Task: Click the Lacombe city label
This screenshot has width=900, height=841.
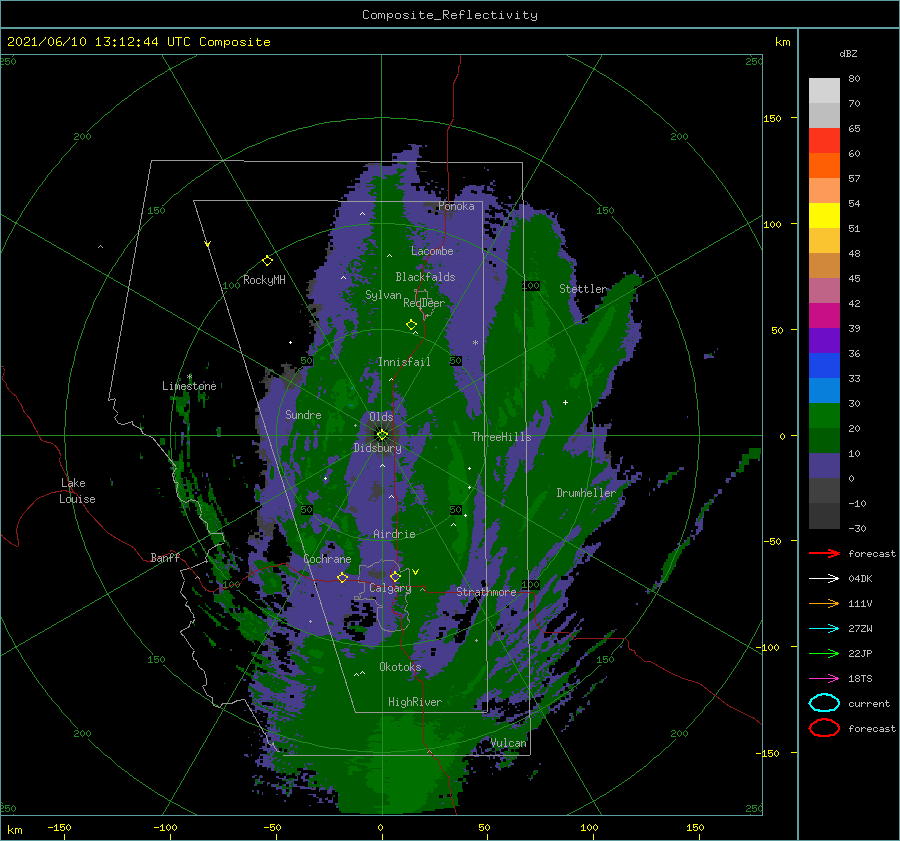Action: click(x=432, y=251)
